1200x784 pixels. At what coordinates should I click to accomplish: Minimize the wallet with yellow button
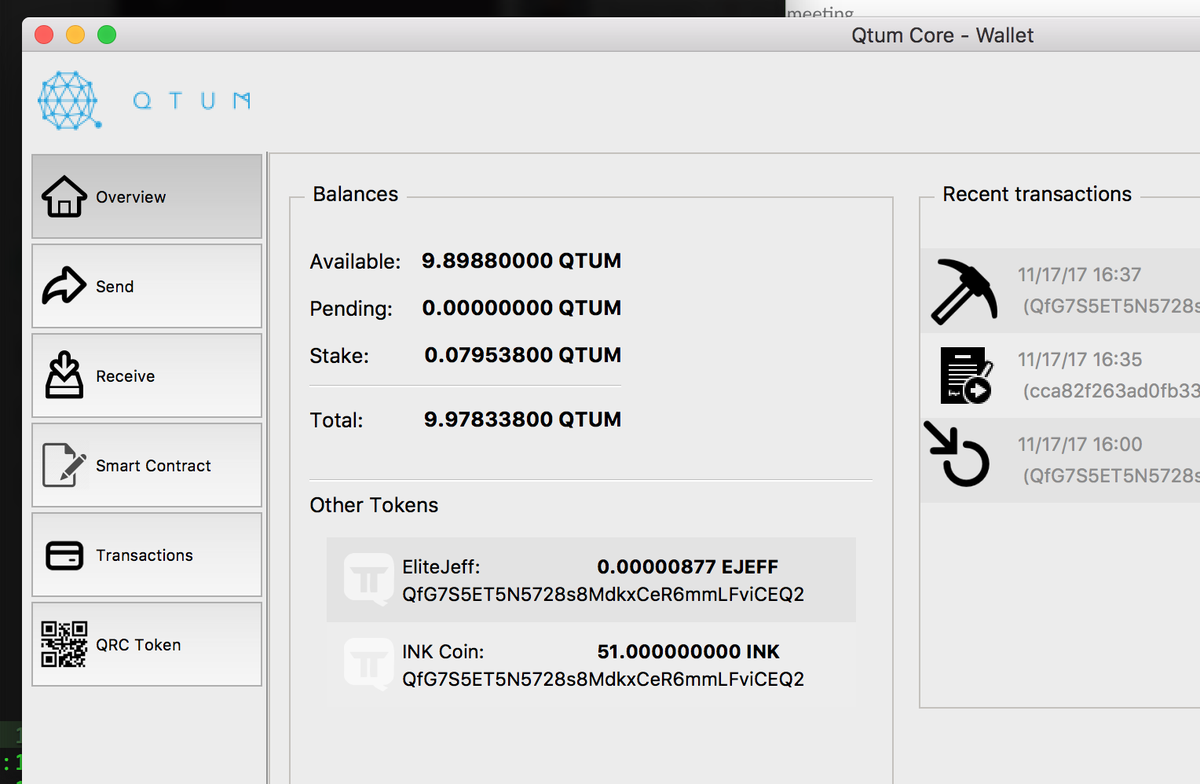[75, 35]
